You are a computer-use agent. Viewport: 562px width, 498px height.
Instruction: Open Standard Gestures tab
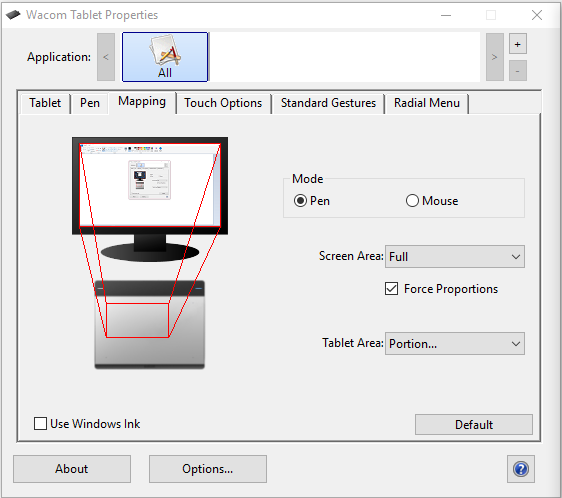tap(328, 103)
